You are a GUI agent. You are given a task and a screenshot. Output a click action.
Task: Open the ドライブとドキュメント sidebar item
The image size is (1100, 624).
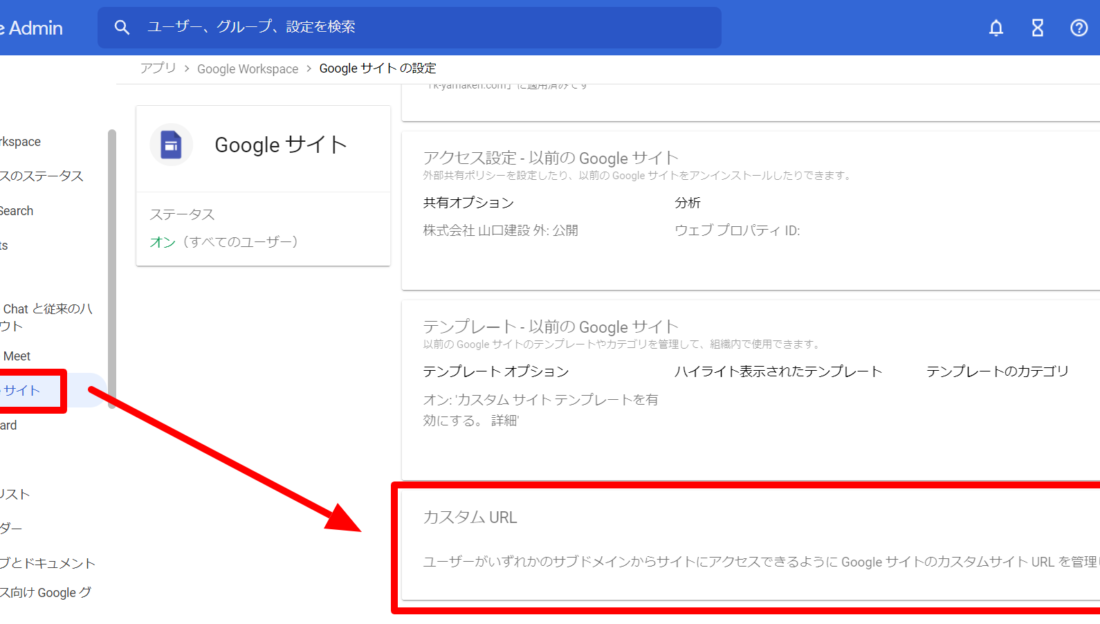pyautogui.click(x=48, y=563)
